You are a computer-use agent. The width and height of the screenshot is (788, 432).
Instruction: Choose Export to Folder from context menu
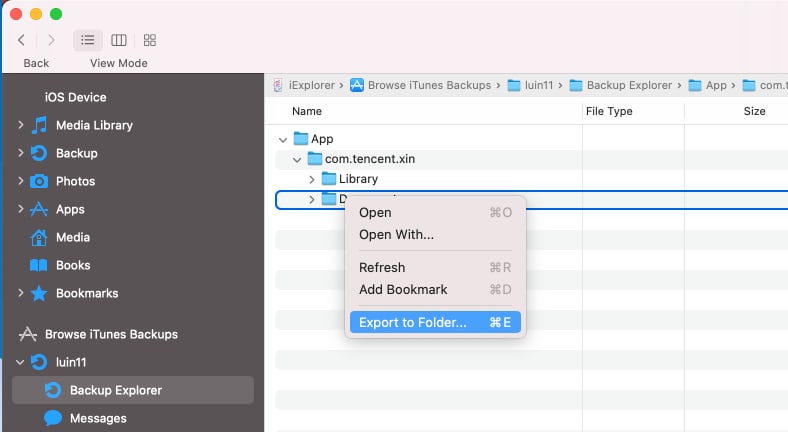(x=435, y=322)
